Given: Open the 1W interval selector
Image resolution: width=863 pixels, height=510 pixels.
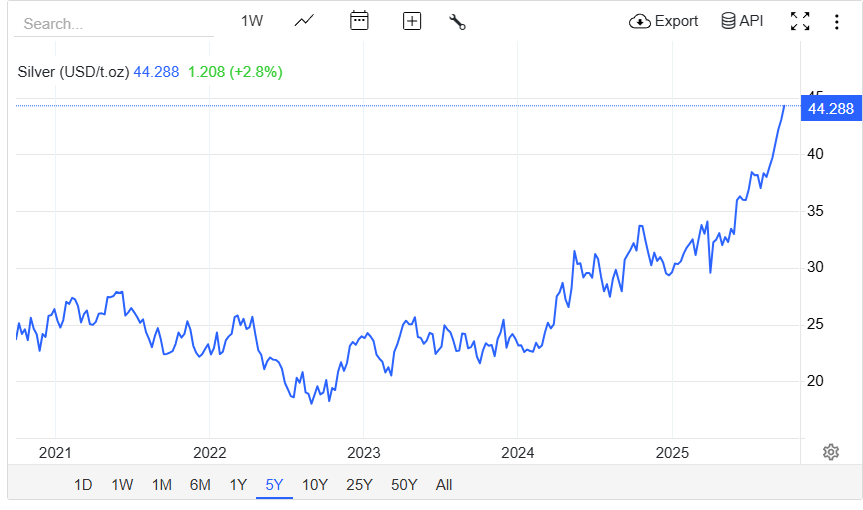Looking at the screenshot, I should [x=252, y=21].
